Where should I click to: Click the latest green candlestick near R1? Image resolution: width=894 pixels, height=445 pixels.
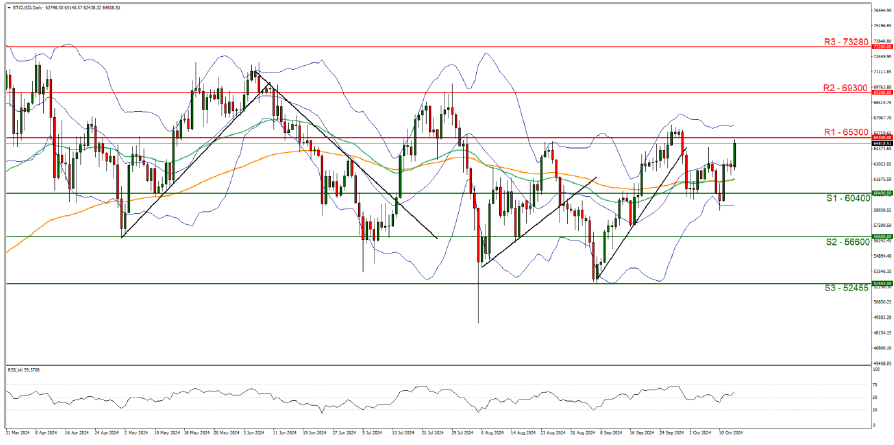pos(735,153)
